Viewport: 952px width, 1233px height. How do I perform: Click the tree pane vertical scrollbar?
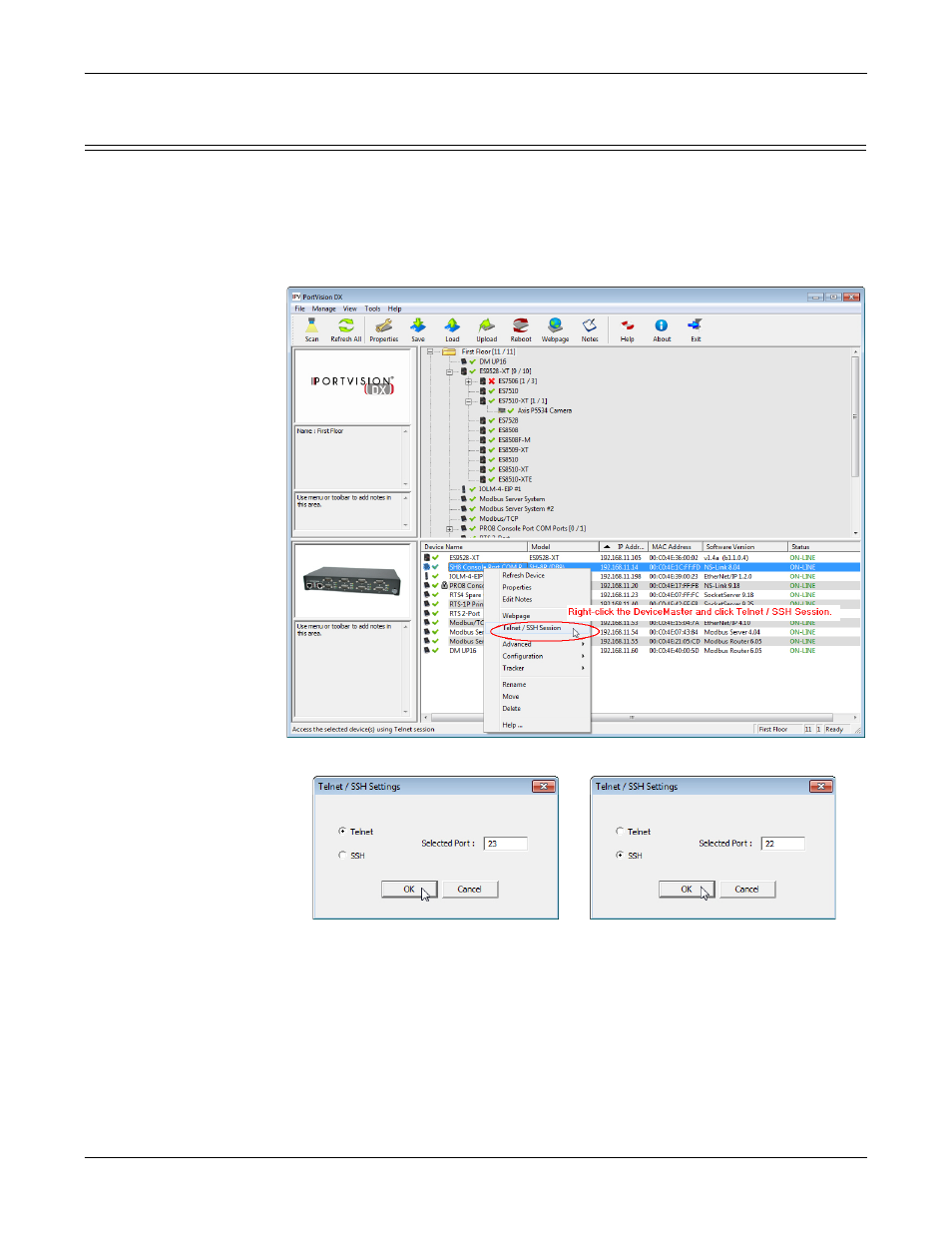click(x=855, y=441)
